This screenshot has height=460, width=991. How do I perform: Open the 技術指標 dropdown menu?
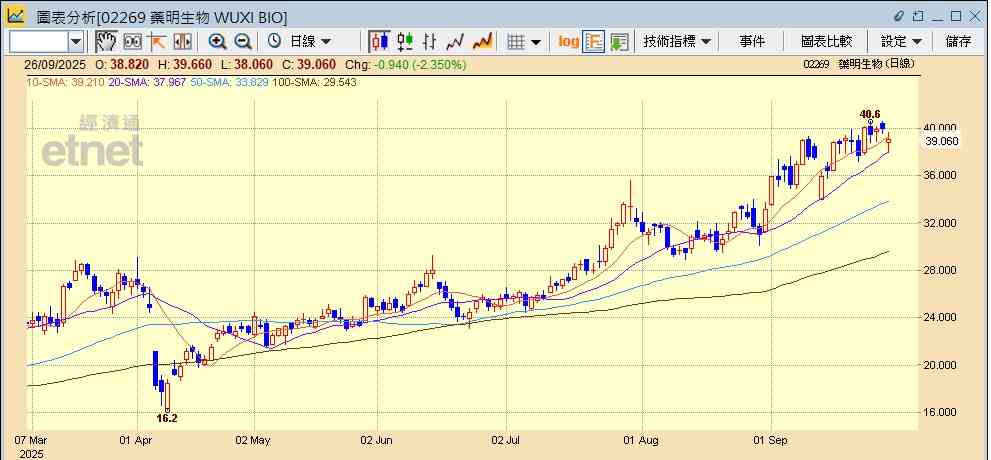677,42
